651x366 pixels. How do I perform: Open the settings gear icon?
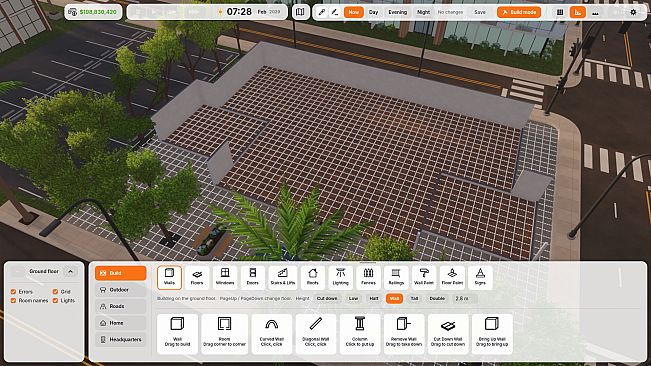tap(633, 12)
